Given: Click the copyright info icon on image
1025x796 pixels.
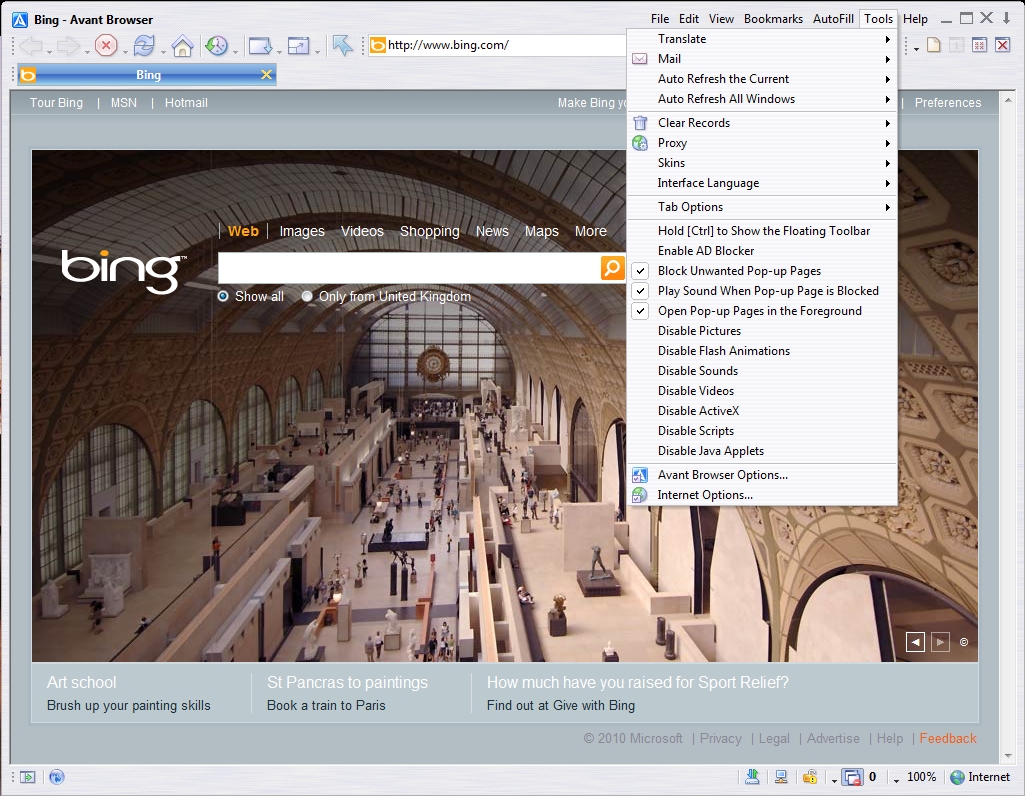Looking at the screenshot, I should [964, 642].
